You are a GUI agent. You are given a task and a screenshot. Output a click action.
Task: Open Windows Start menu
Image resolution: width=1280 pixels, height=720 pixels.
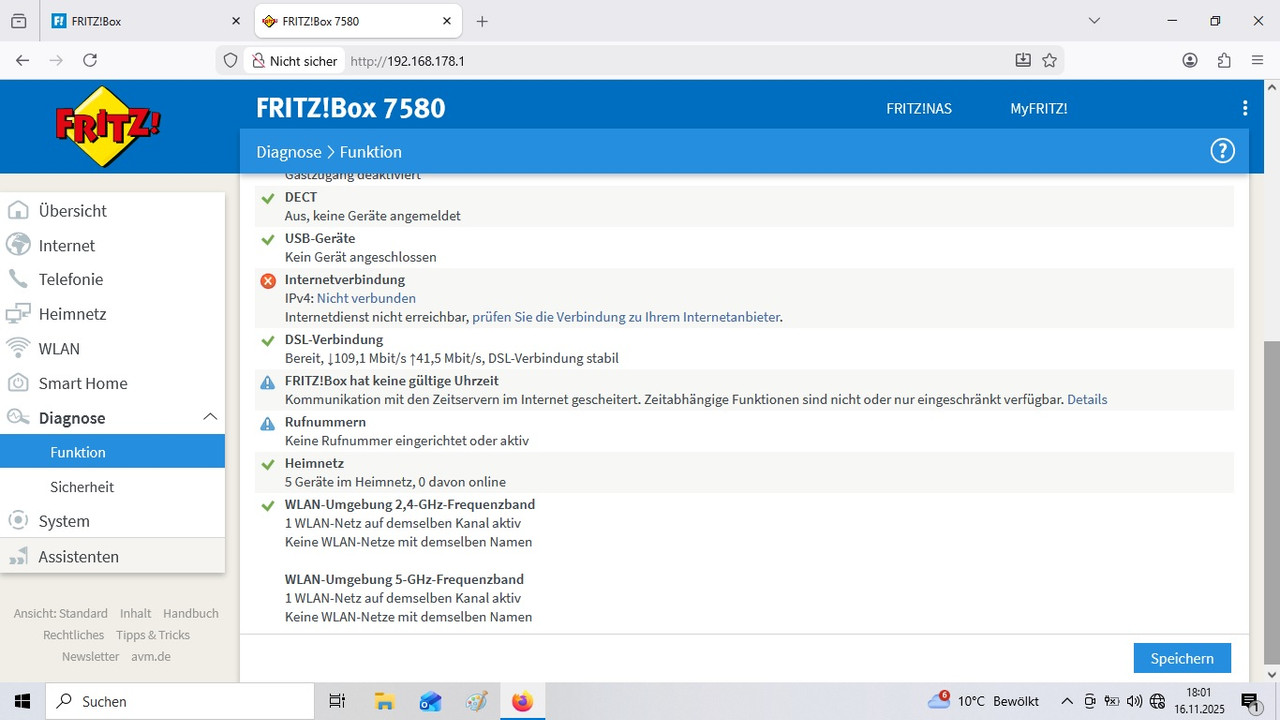22,701
